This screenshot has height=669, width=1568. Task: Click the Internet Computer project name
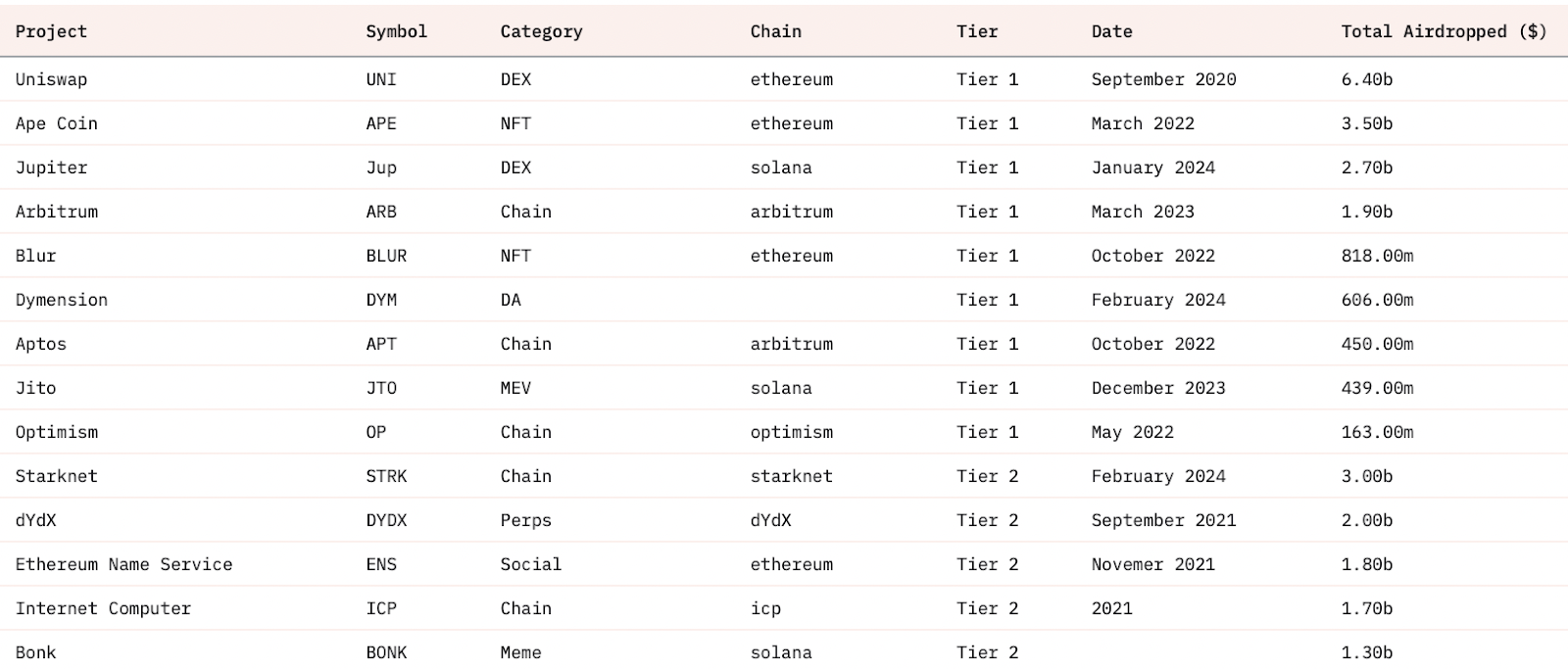coord(103,608)
